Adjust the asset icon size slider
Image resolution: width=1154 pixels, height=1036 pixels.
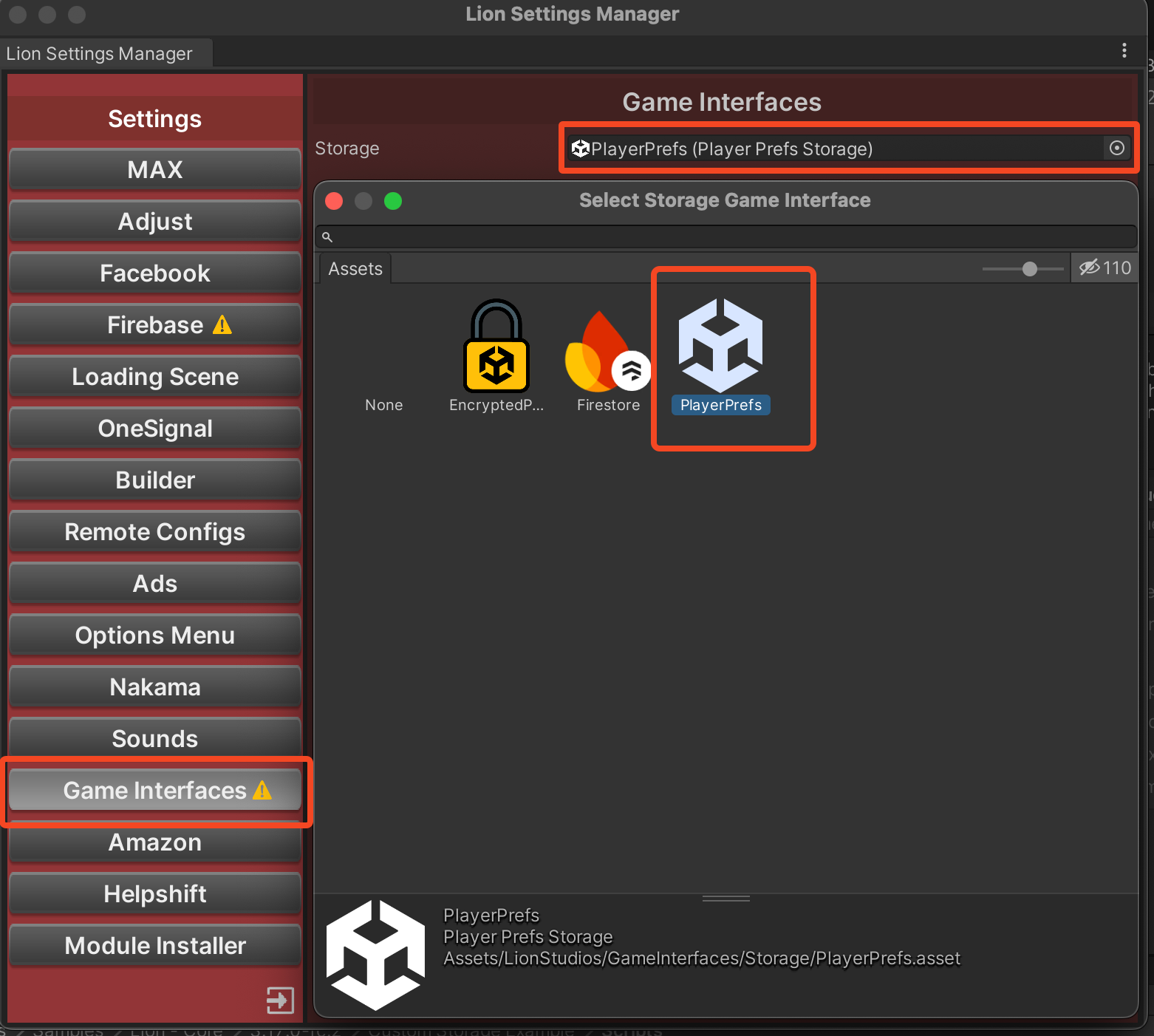pos(1029,269)
